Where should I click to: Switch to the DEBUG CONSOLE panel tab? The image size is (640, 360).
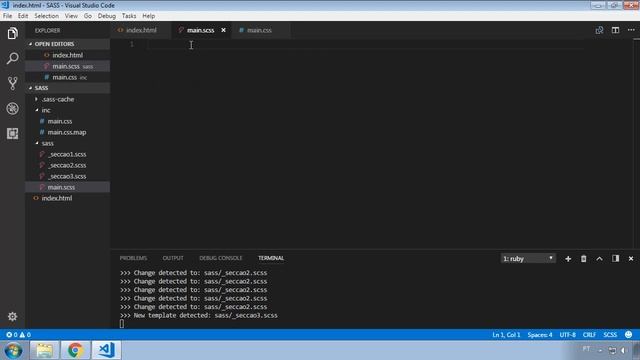point(220,258)
